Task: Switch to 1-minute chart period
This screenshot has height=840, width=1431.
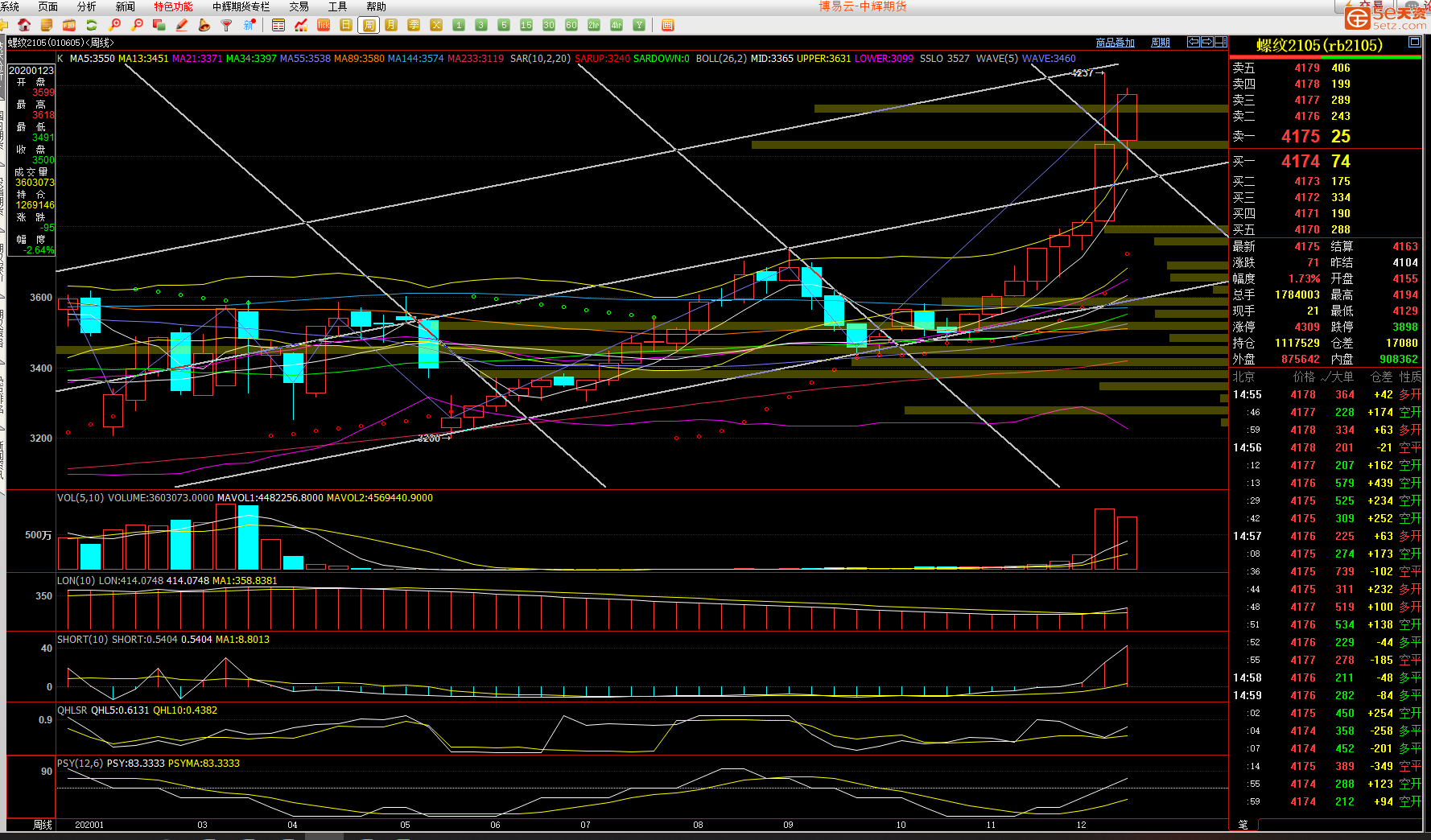Action: [x=459, y=25]
